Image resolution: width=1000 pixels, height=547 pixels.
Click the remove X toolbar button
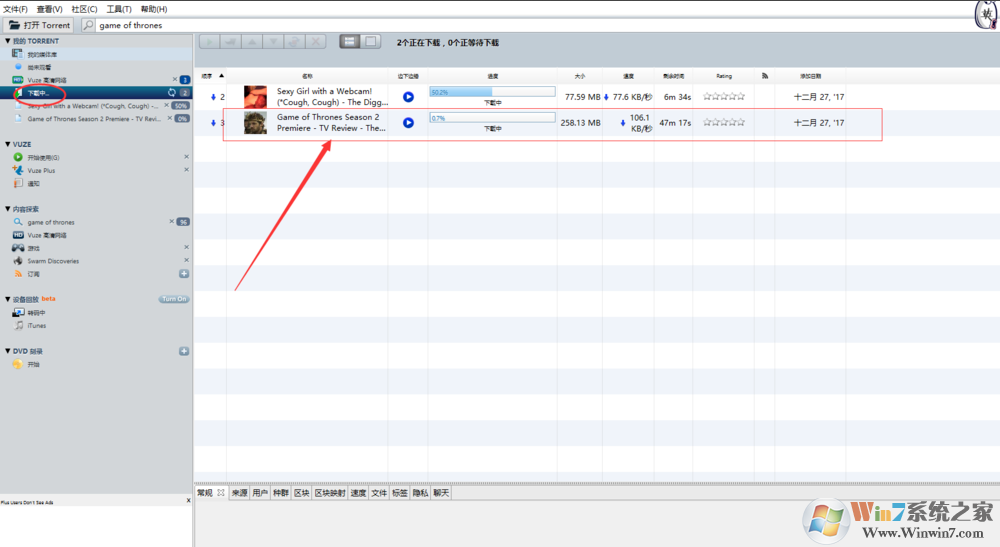(315, 42)
